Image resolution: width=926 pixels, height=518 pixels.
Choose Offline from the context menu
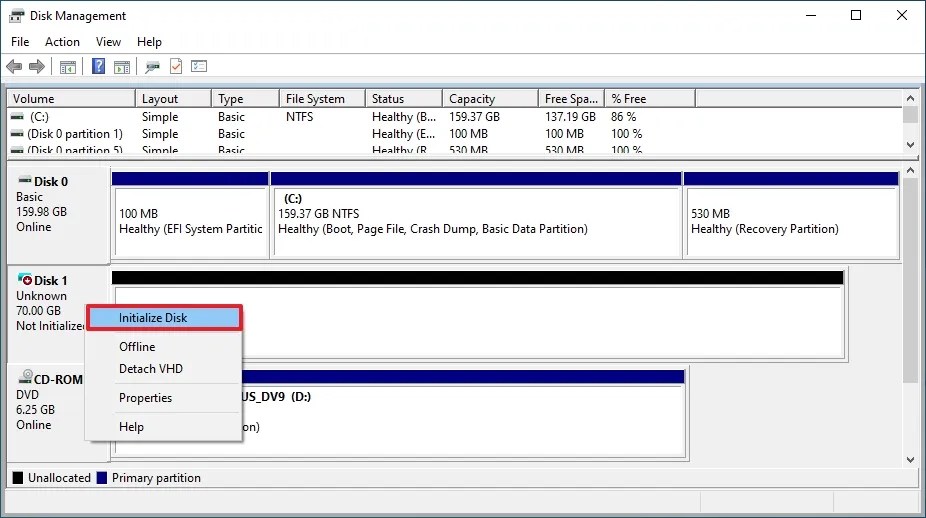(x=164, y=347)
